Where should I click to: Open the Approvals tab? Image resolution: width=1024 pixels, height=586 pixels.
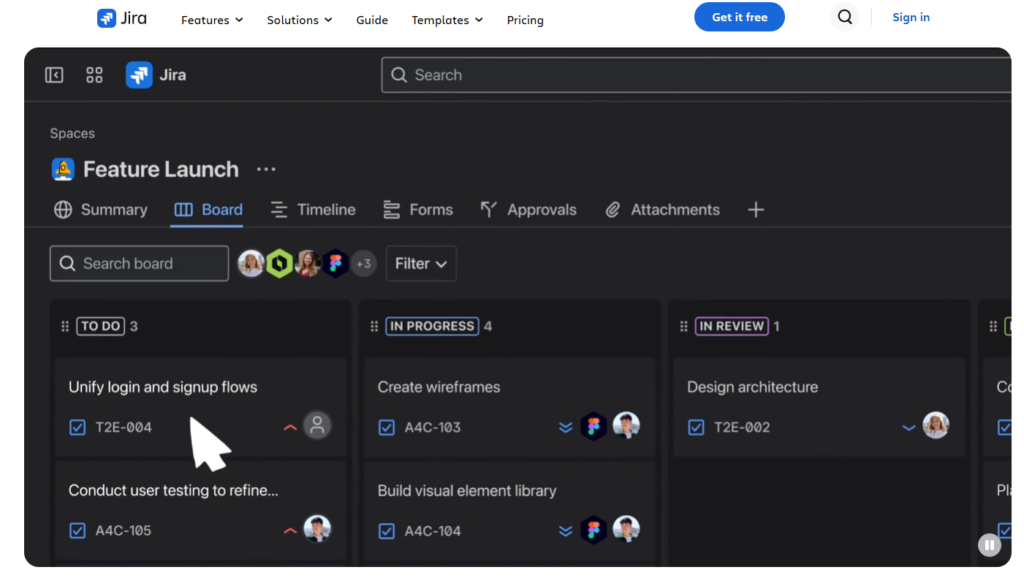[x=528, y=210]
